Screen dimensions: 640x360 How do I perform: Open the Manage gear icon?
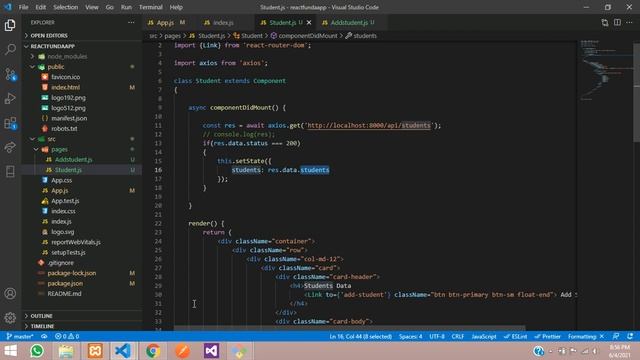10,317
